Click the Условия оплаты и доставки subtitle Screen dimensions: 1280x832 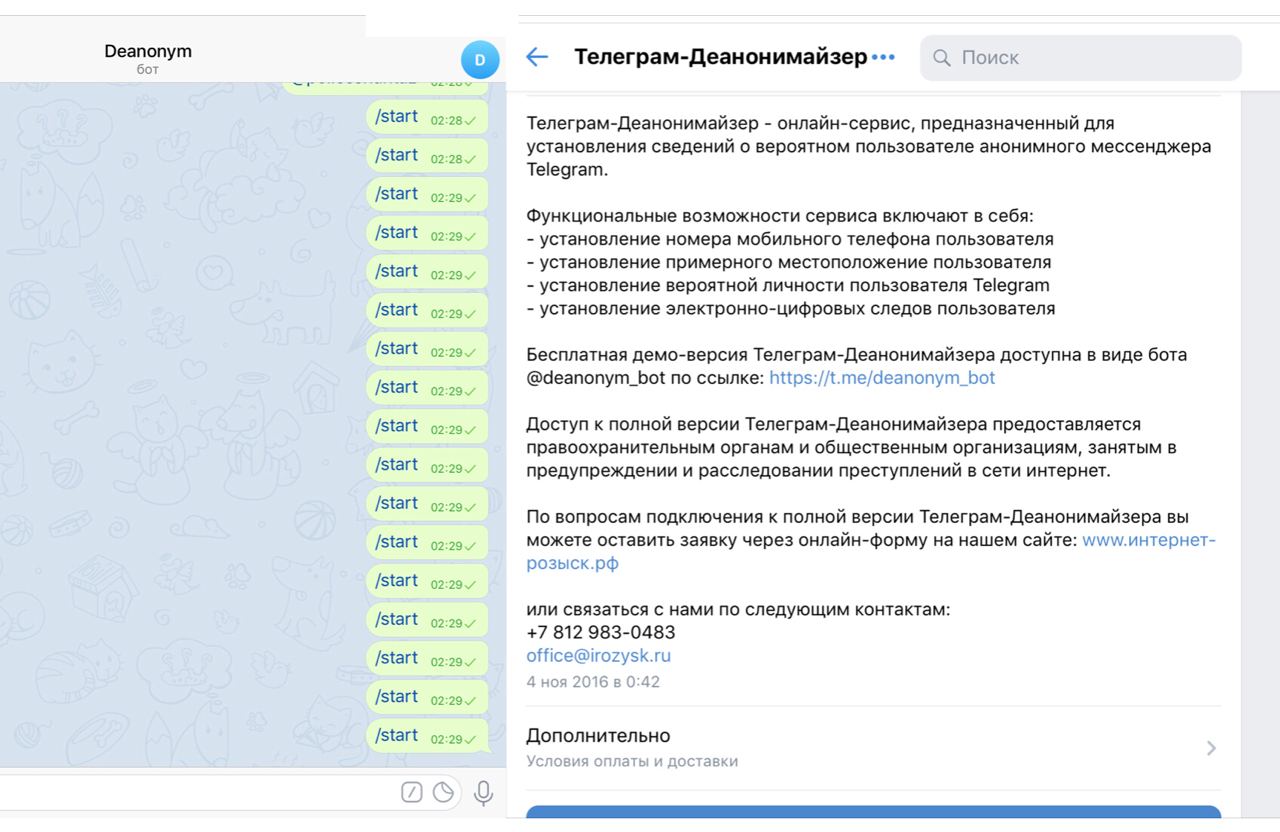[x=632, y=762]
